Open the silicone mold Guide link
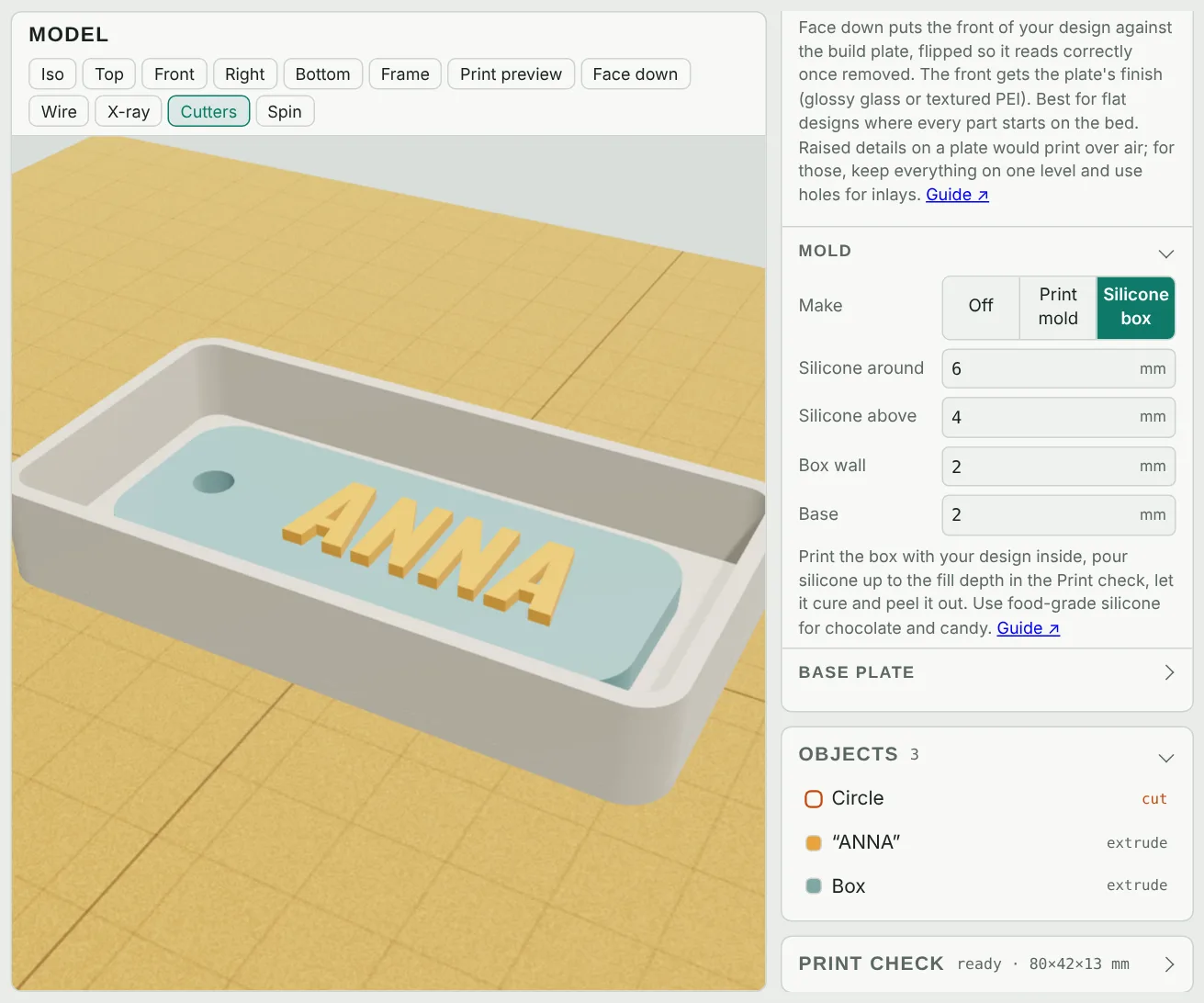The width and height of the screenshot is (1204, 1003). (x=1028, y=628)
